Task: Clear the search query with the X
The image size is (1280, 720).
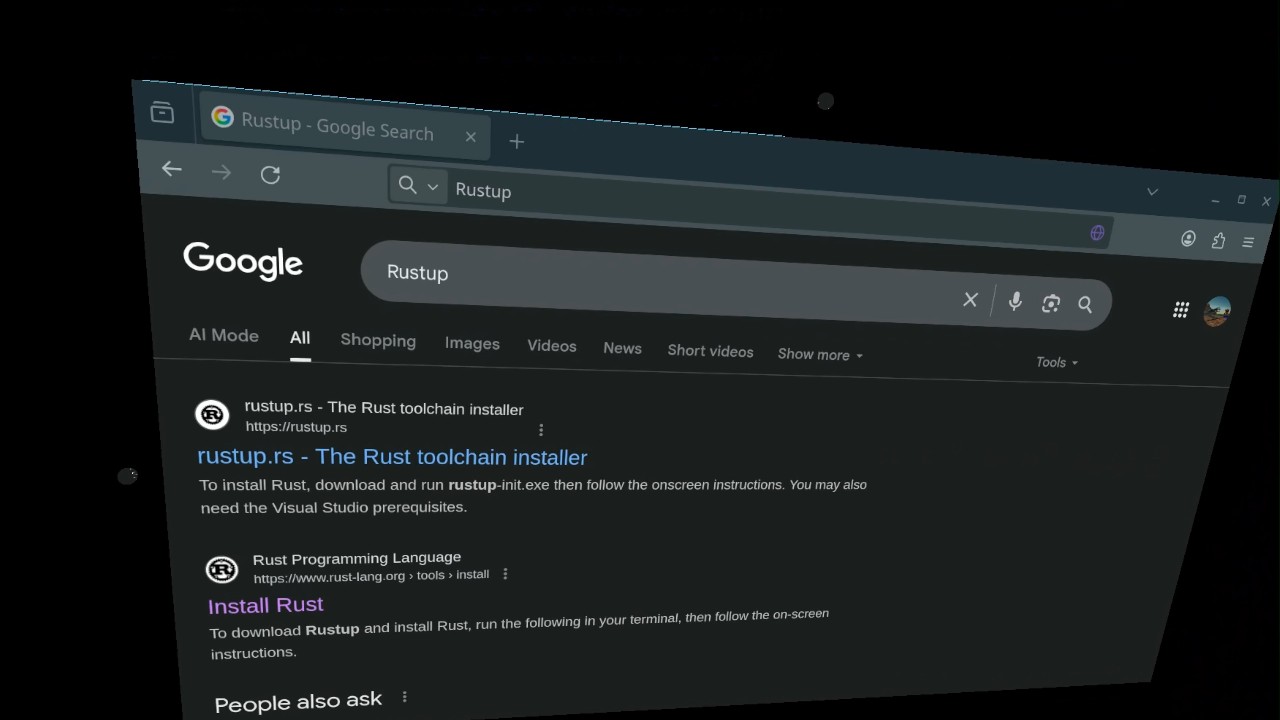Action: (970, 299)
